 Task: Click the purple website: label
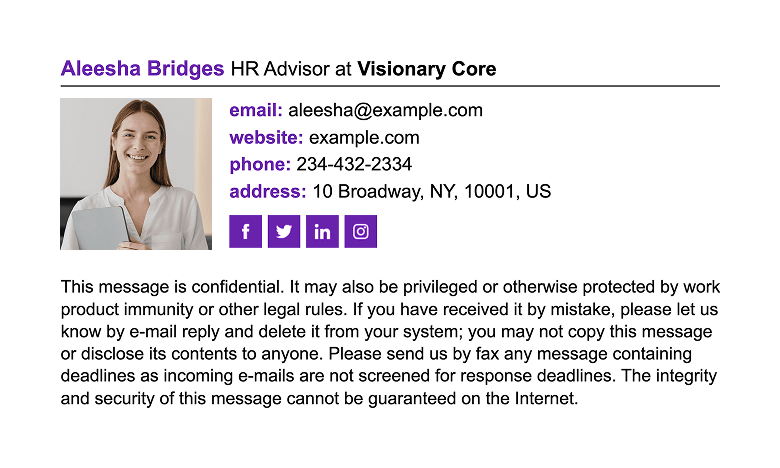click(x=266, y=138)
